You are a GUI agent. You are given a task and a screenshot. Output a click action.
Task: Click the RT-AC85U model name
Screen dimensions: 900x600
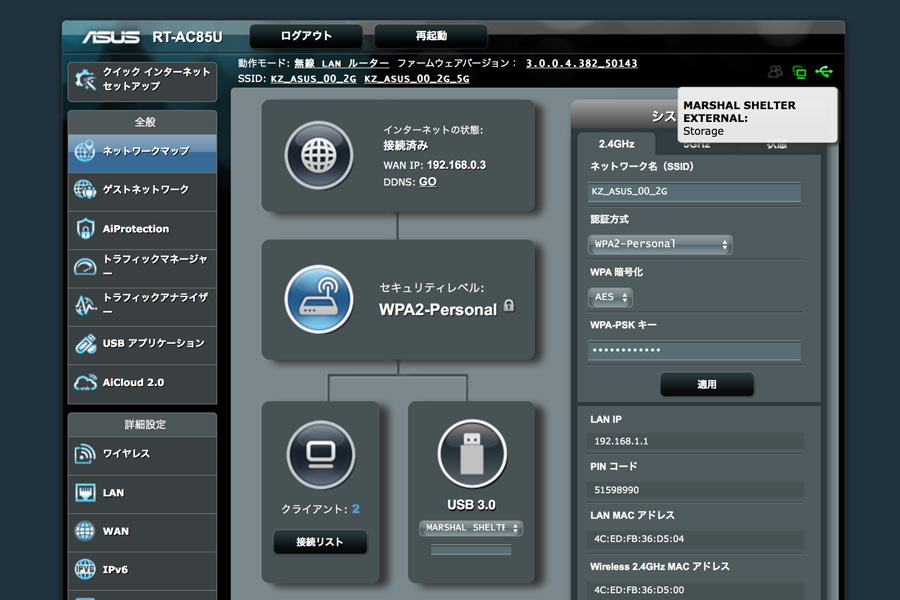pos(187,37)
